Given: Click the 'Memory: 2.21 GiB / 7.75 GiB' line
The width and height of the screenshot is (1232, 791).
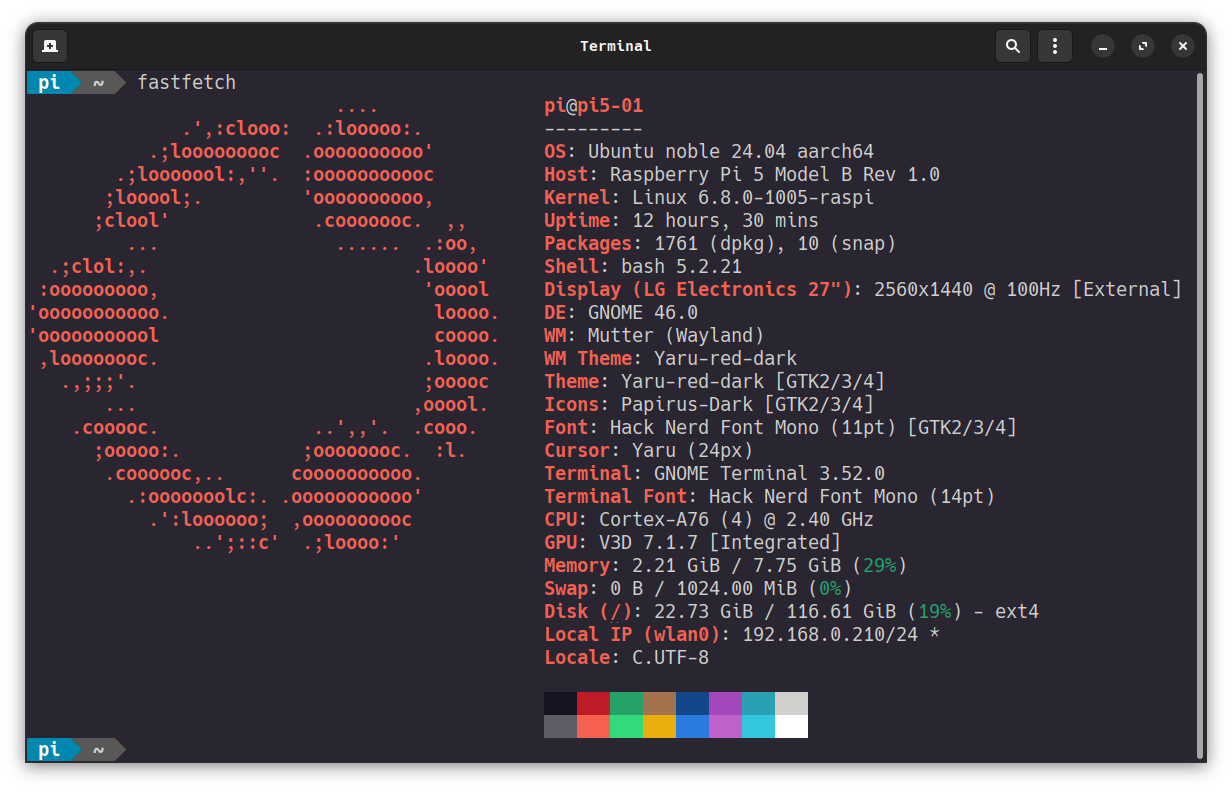Looking at the screenshot, I should (726, 566).
